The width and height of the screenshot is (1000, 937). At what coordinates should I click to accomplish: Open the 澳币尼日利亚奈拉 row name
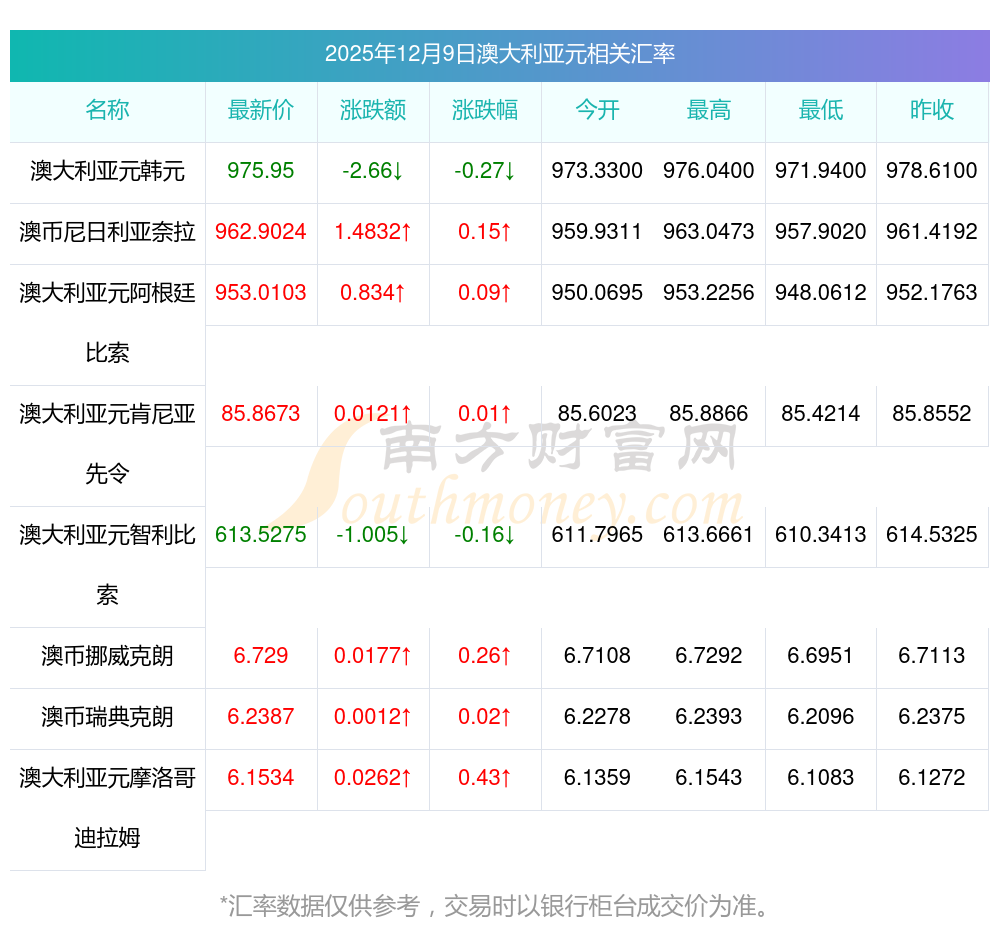107,233
